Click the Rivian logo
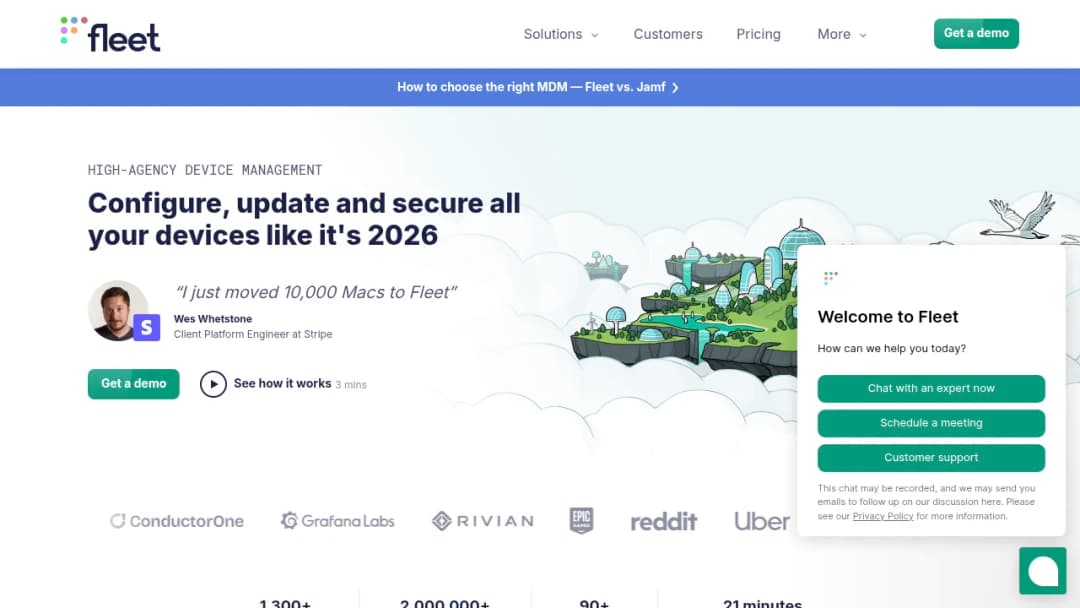 [x=483, y=521]
